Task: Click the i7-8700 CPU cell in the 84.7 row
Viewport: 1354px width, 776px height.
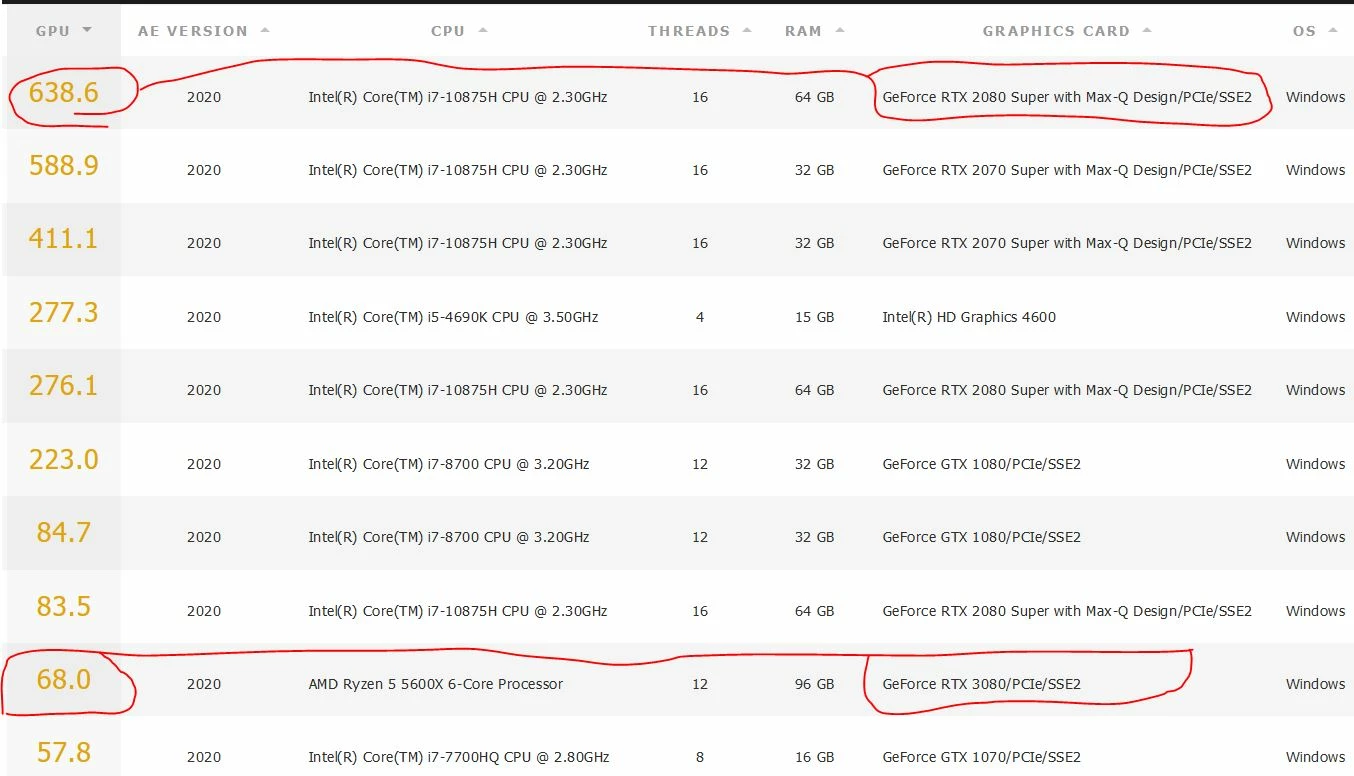Action: (449, 537)
